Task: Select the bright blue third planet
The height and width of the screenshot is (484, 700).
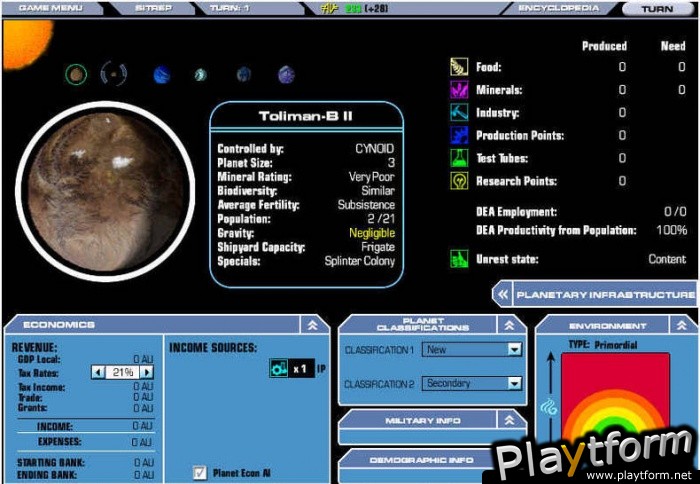Action: (162, 75)
